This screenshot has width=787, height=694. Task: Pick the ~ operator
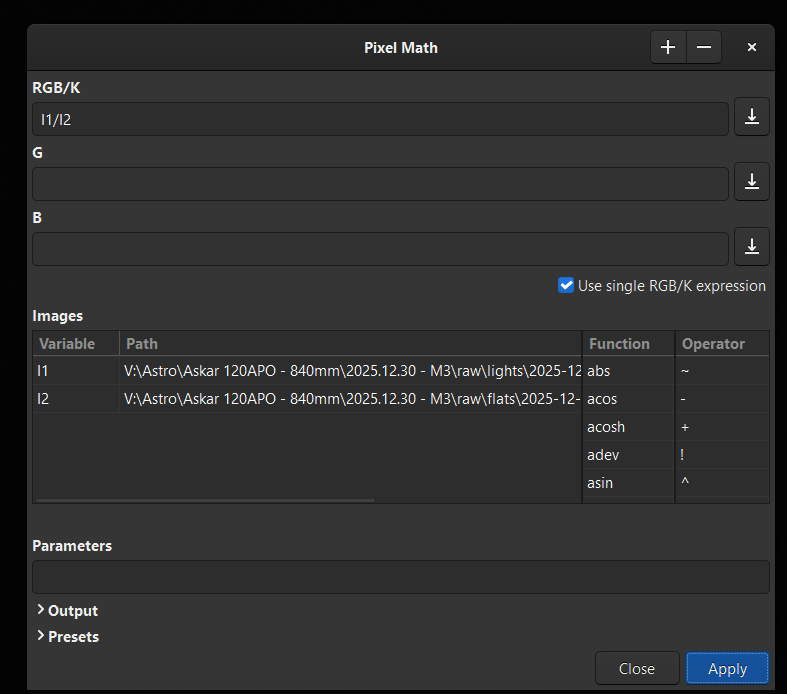722,371
